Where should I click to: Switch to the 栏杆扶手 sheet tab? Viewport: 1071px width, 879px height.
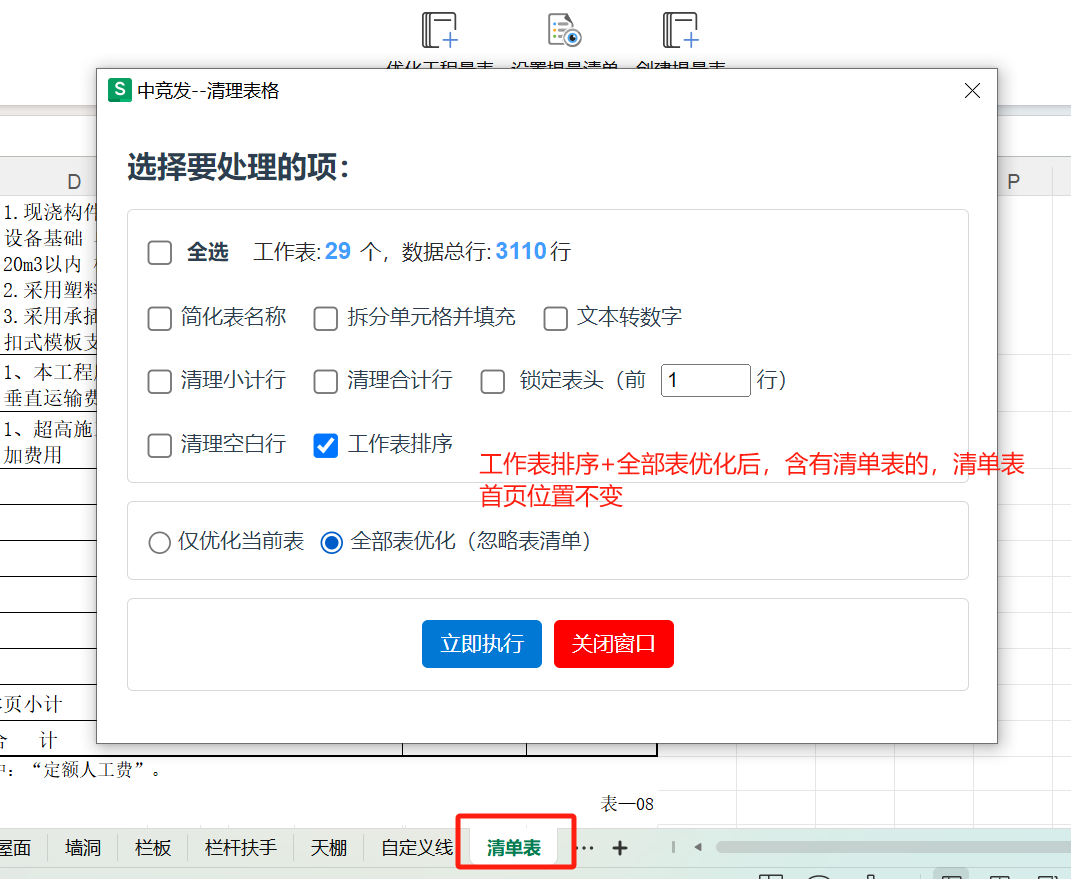point(241,848)
